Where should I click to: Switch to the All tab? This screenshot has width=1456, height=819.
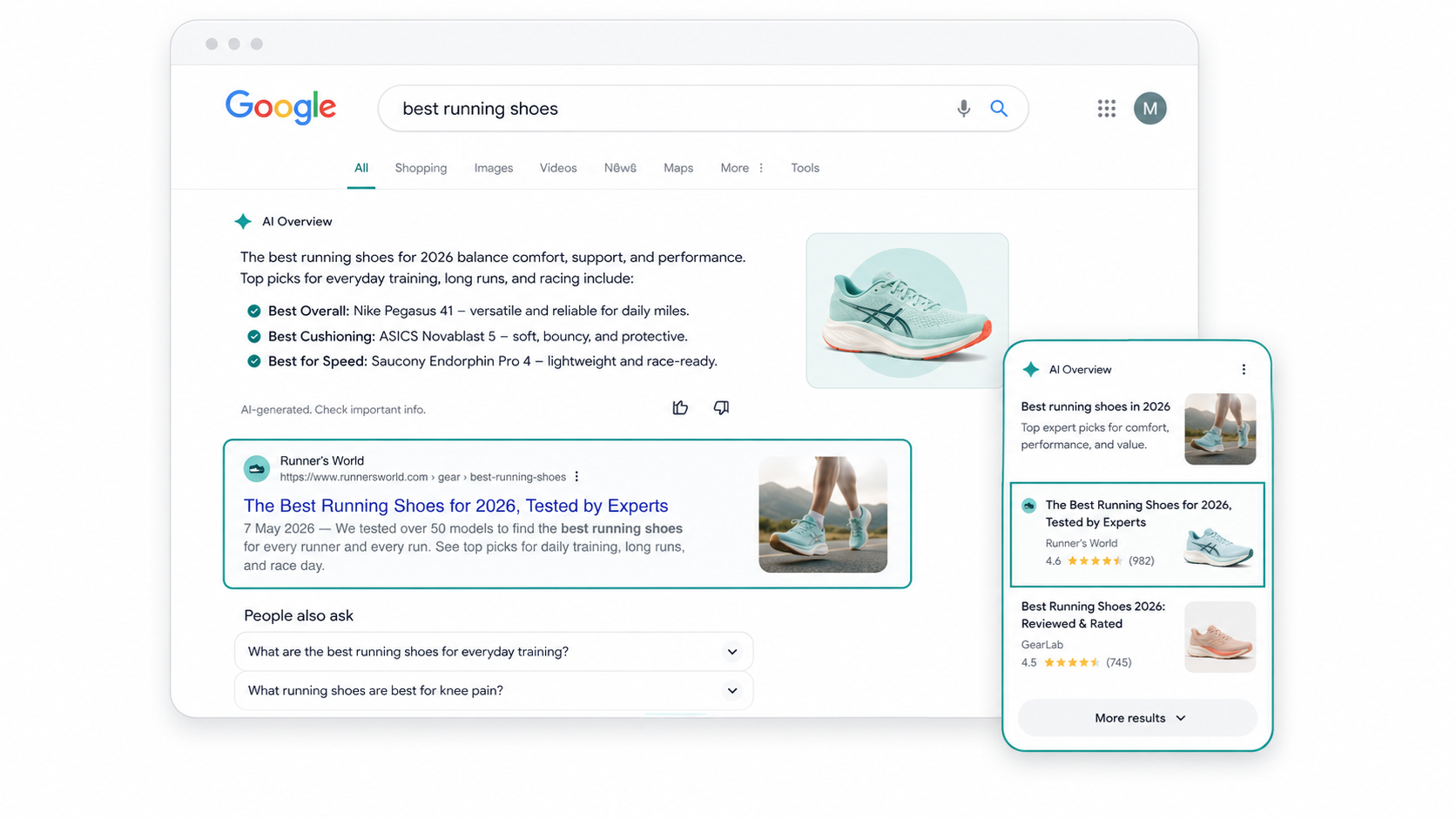pos(361,168)
